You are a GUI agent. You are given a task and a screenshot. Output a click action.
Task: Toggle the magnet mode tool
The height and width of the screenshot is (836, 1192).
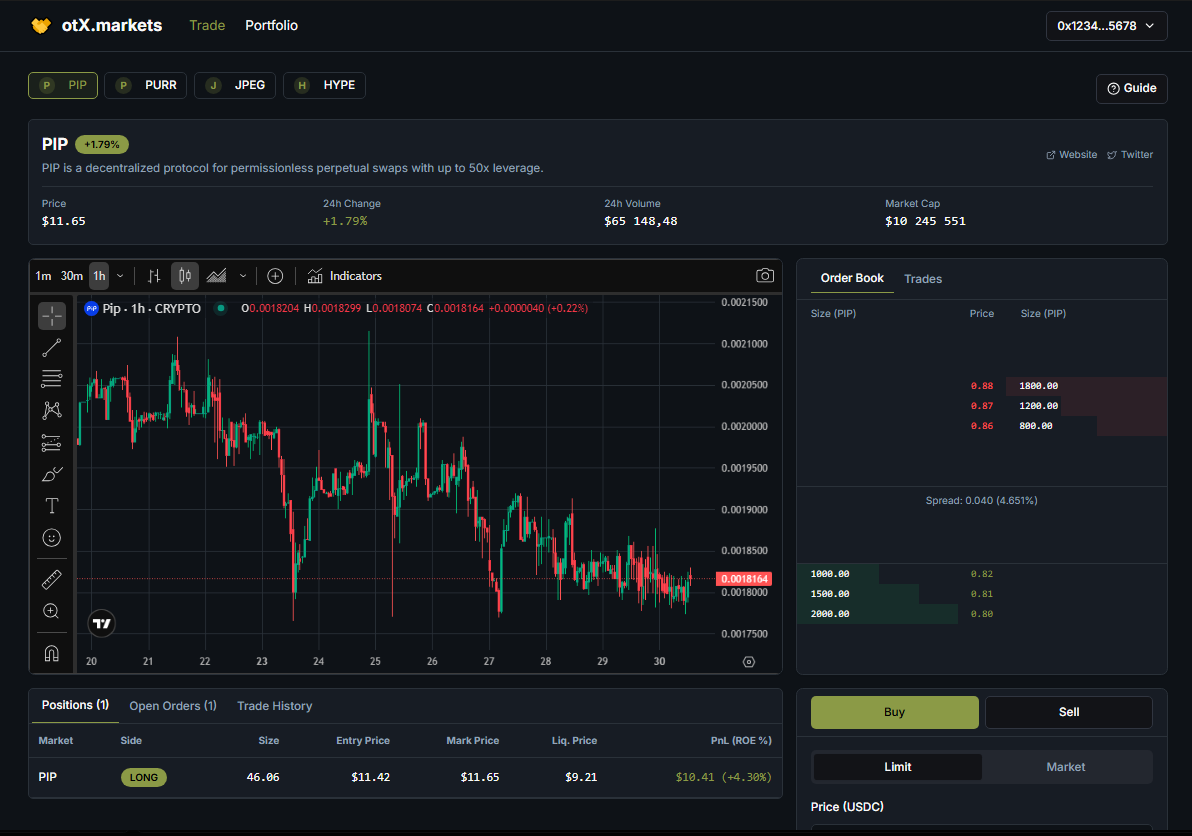click(x=52, y=653)
